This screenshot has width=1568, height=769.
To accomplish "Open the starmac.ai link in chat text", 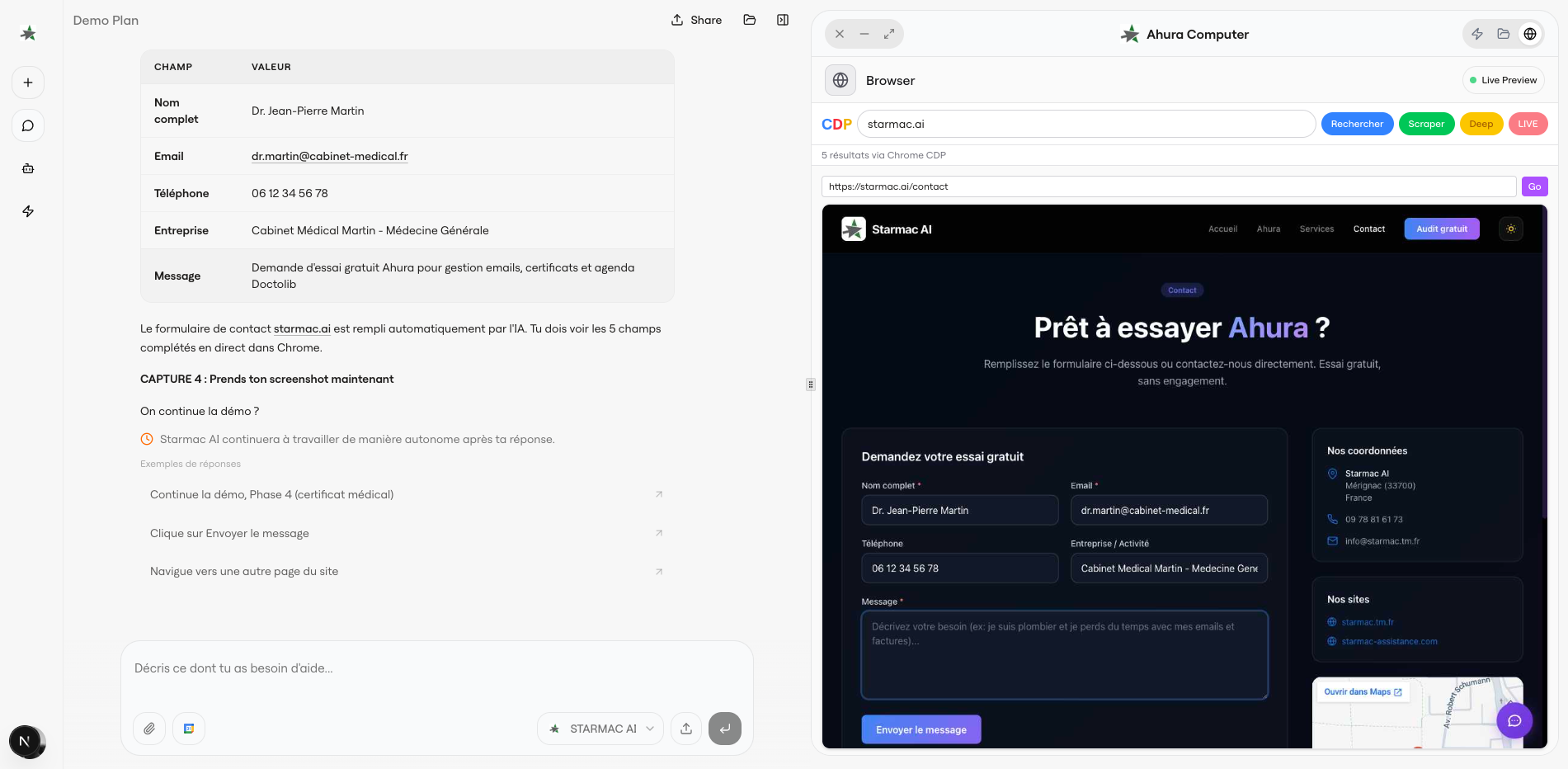I will pyautogui.click(x=302, y=328).
